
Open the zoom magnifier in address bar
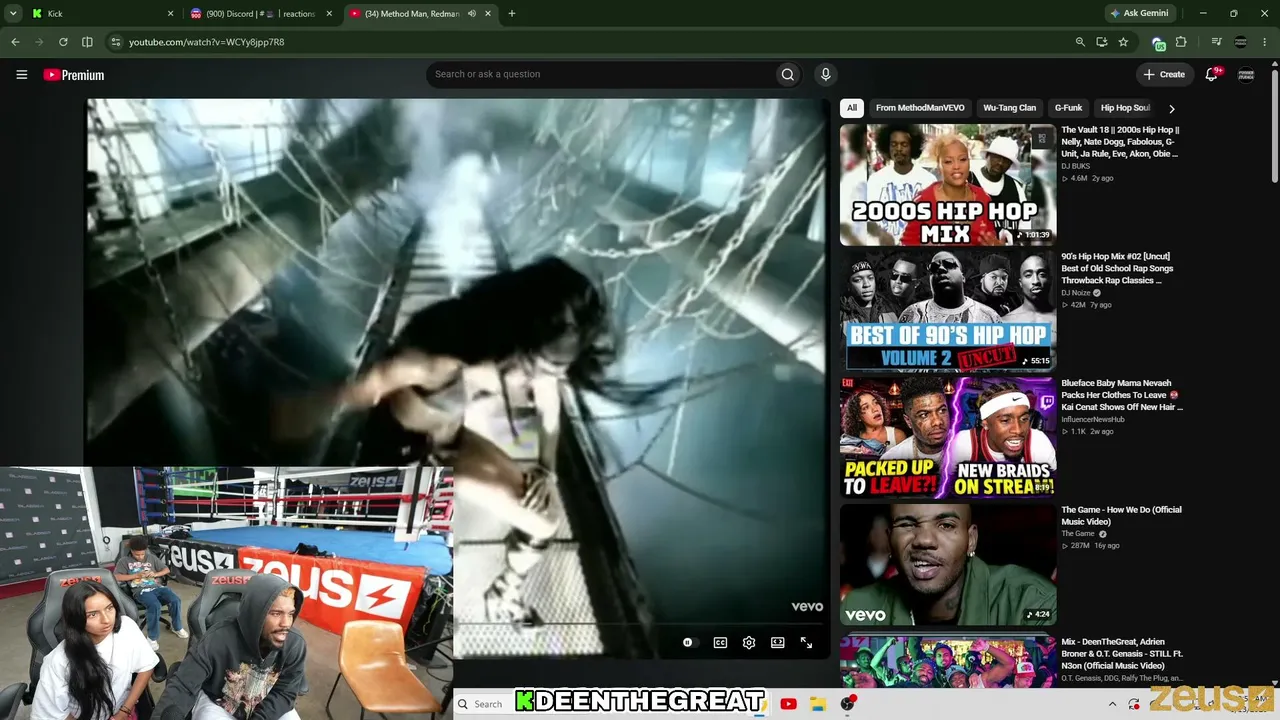(x=1080, y=42)
